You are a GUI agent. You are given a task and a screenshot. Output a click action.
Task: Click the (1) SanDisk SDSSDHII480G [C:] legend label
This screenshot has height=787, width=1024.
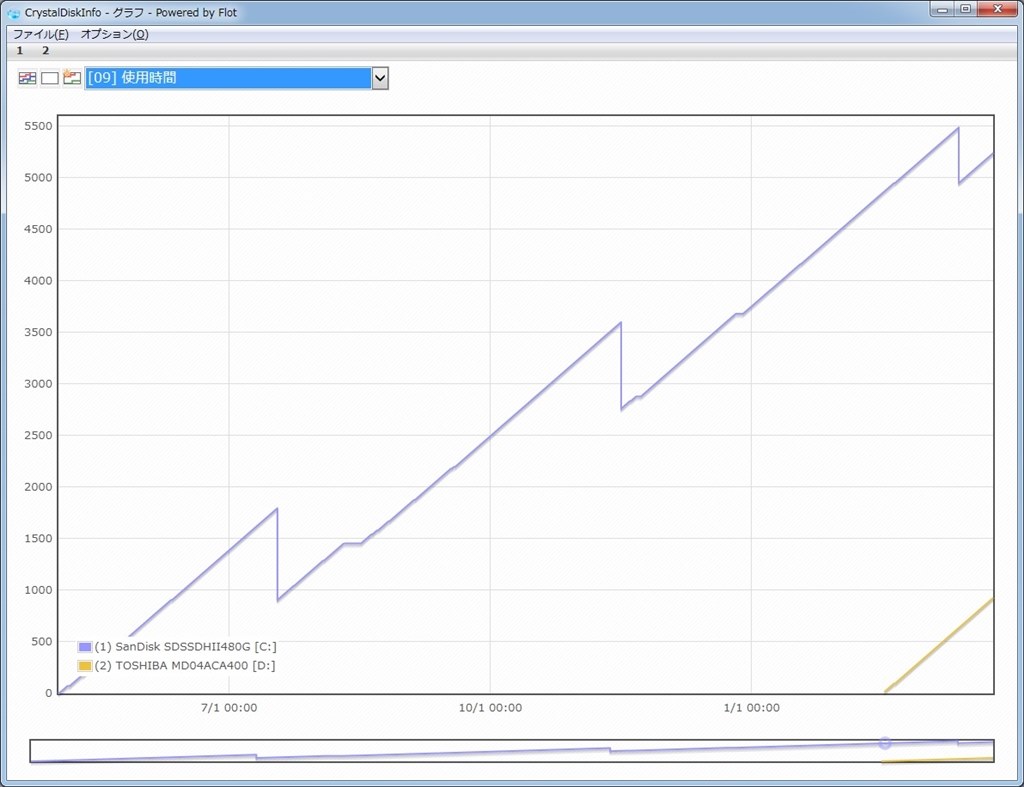pos(185,647)
